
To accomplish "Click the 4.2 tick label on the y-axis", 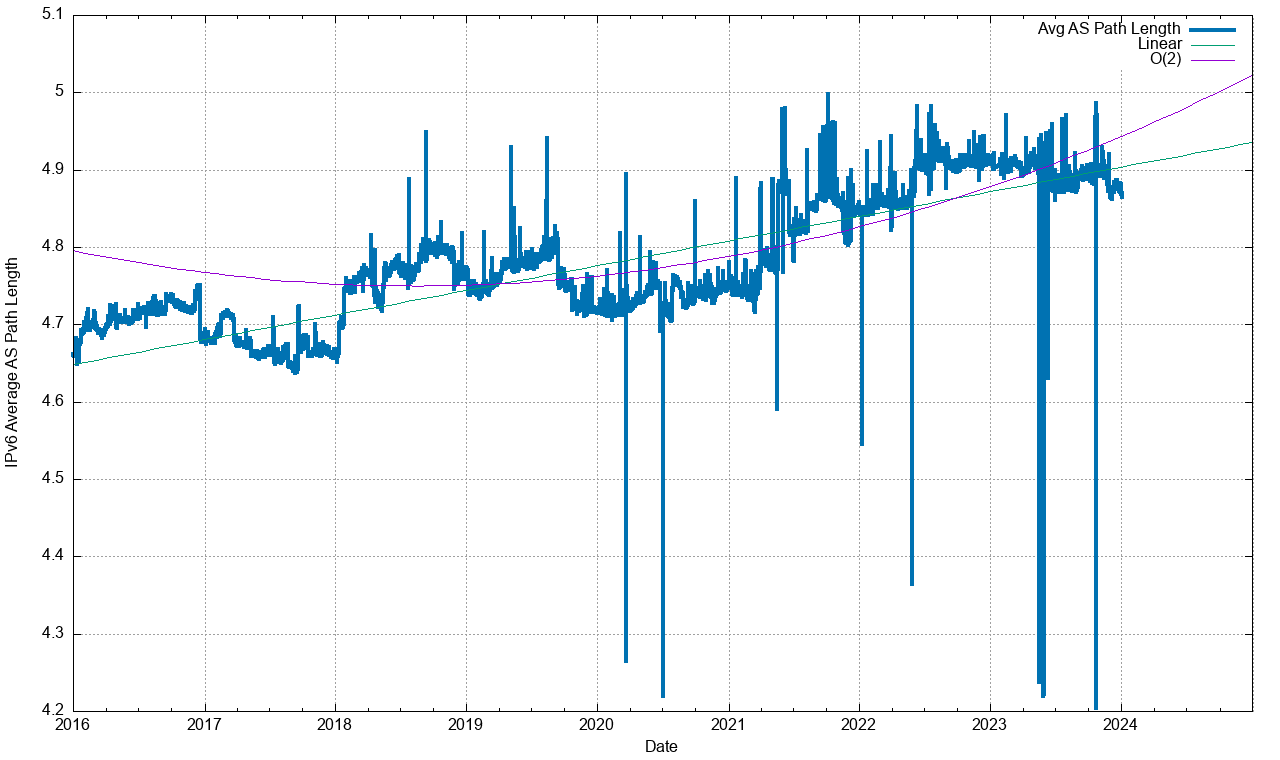I will 53,710.
